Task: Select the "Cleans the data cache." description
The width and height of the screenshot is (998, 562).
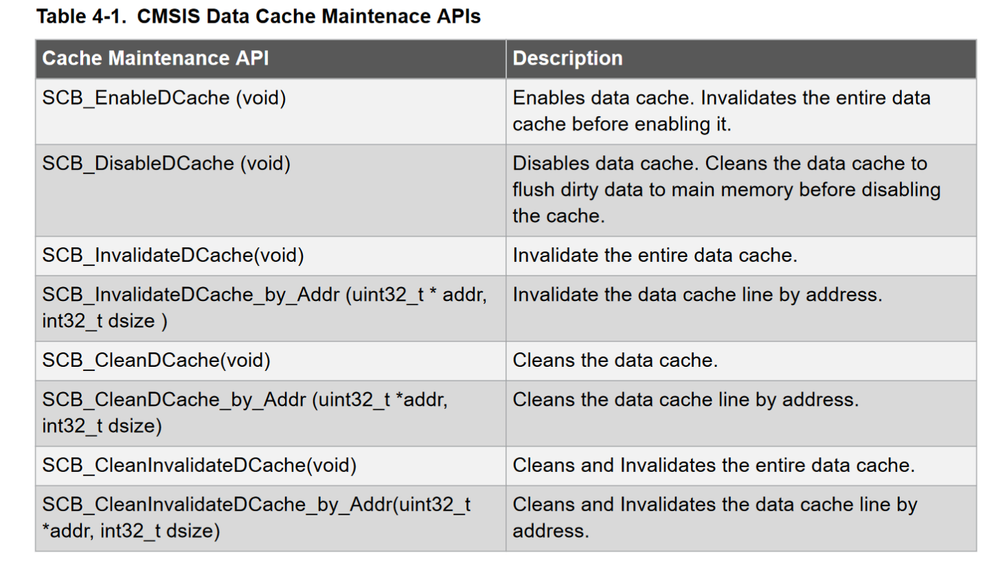Action: (615, 360)
